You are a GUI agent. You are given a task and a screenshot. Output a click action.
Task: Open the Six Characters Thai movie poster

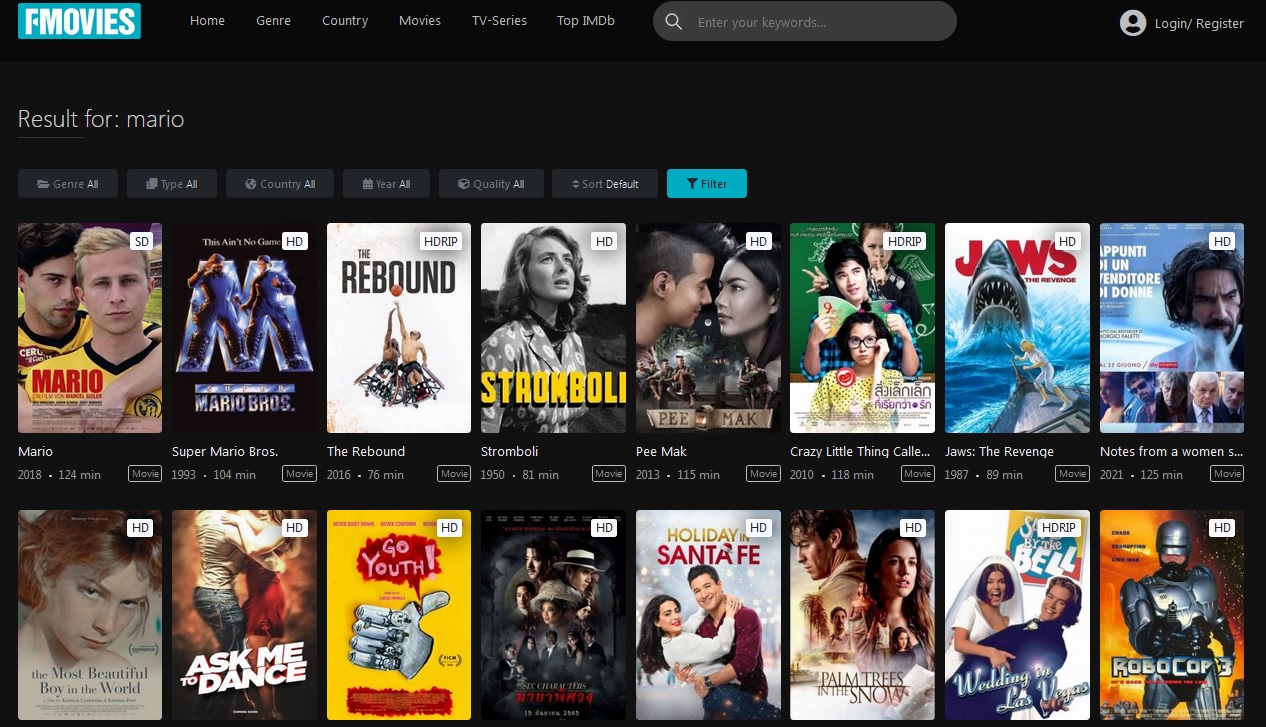553,615
